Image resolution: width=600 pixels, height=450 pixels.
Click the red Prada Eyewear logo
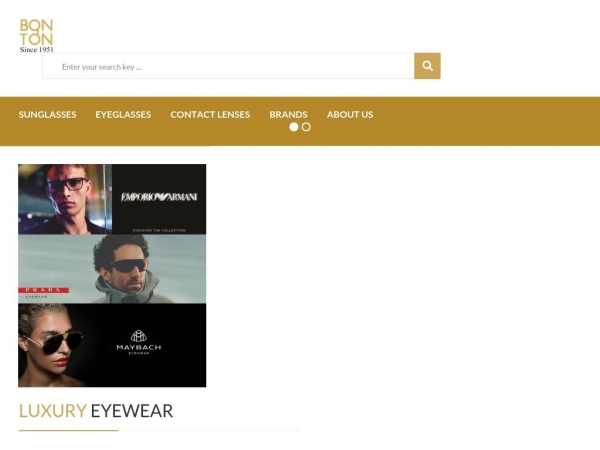44,290
